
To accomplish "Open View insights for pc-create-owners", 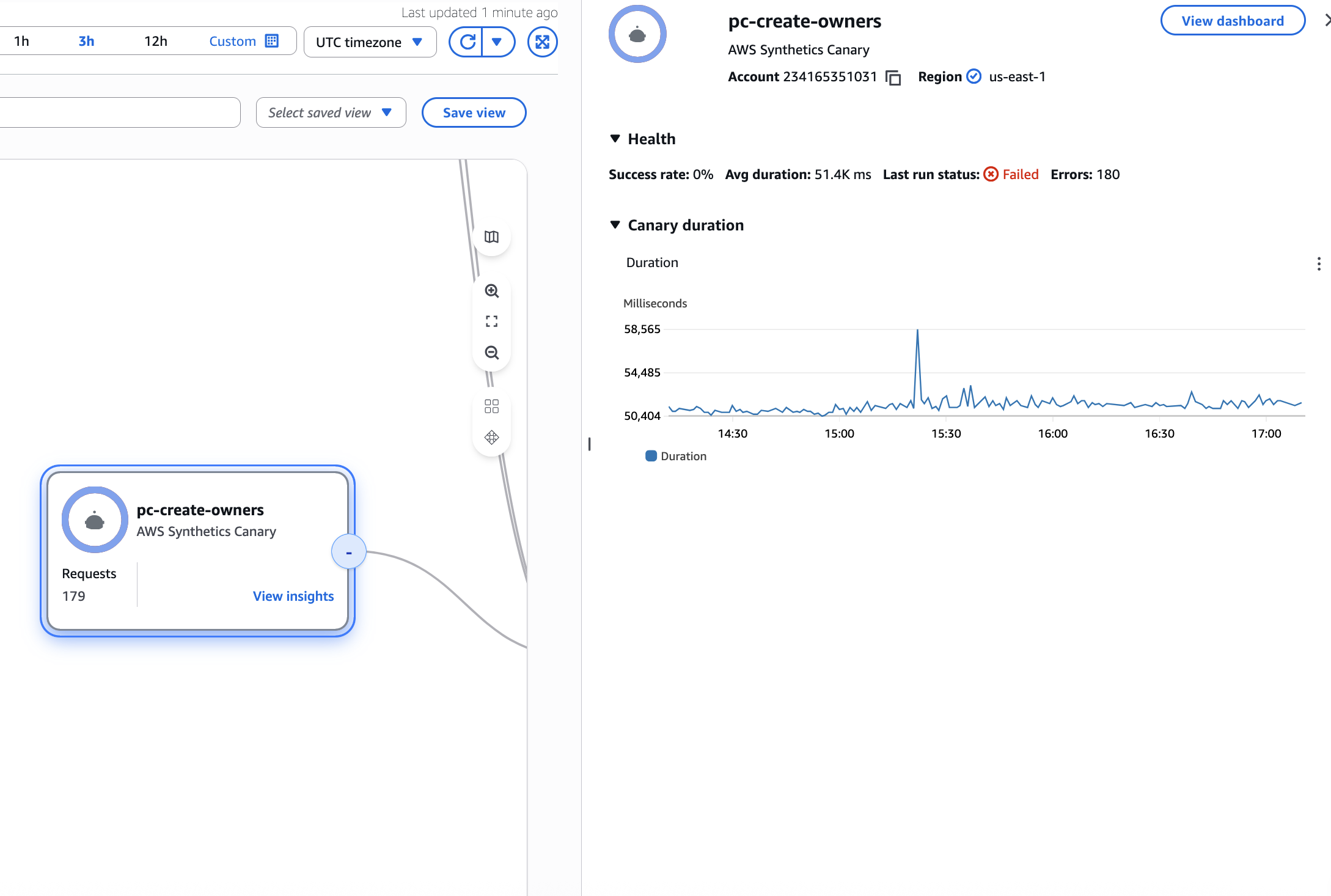I will click(293, 596).
